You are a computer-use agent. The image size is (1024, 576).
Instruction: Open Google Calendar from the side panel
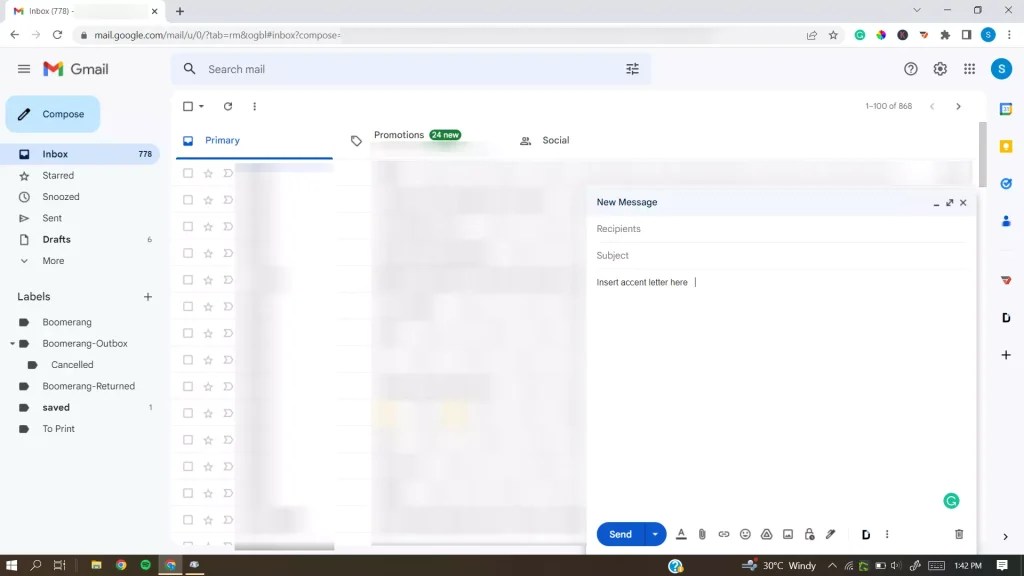[x=1006, y=108]
